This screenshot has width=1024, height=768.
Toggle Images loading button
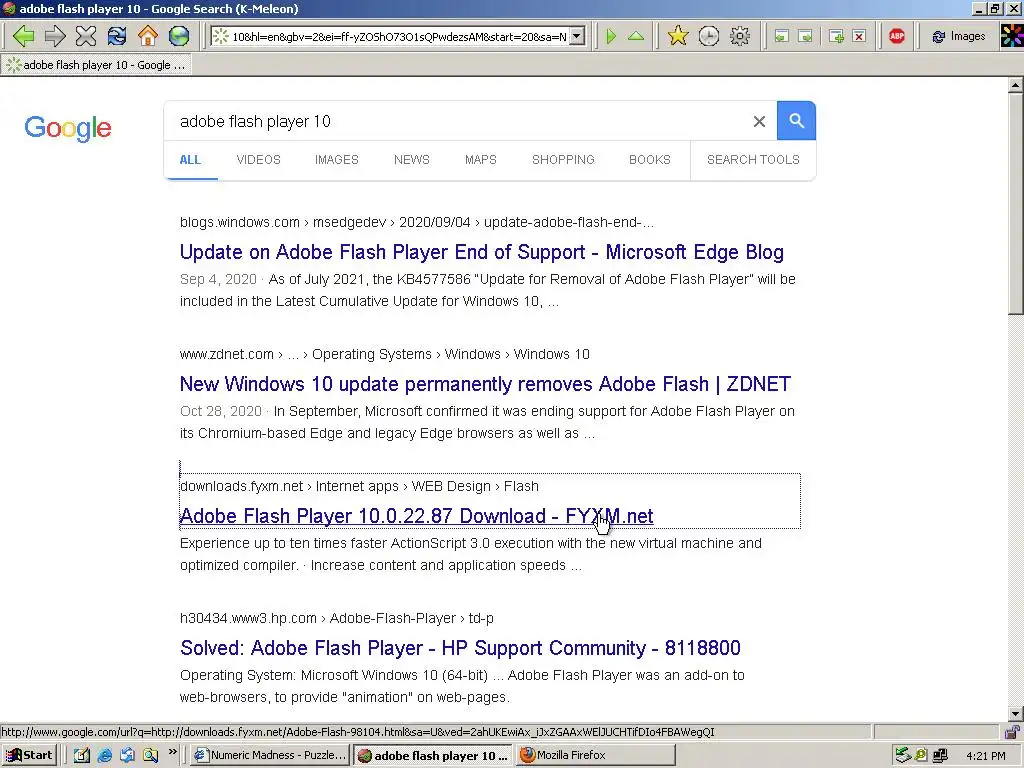click(x=958, y=36)
